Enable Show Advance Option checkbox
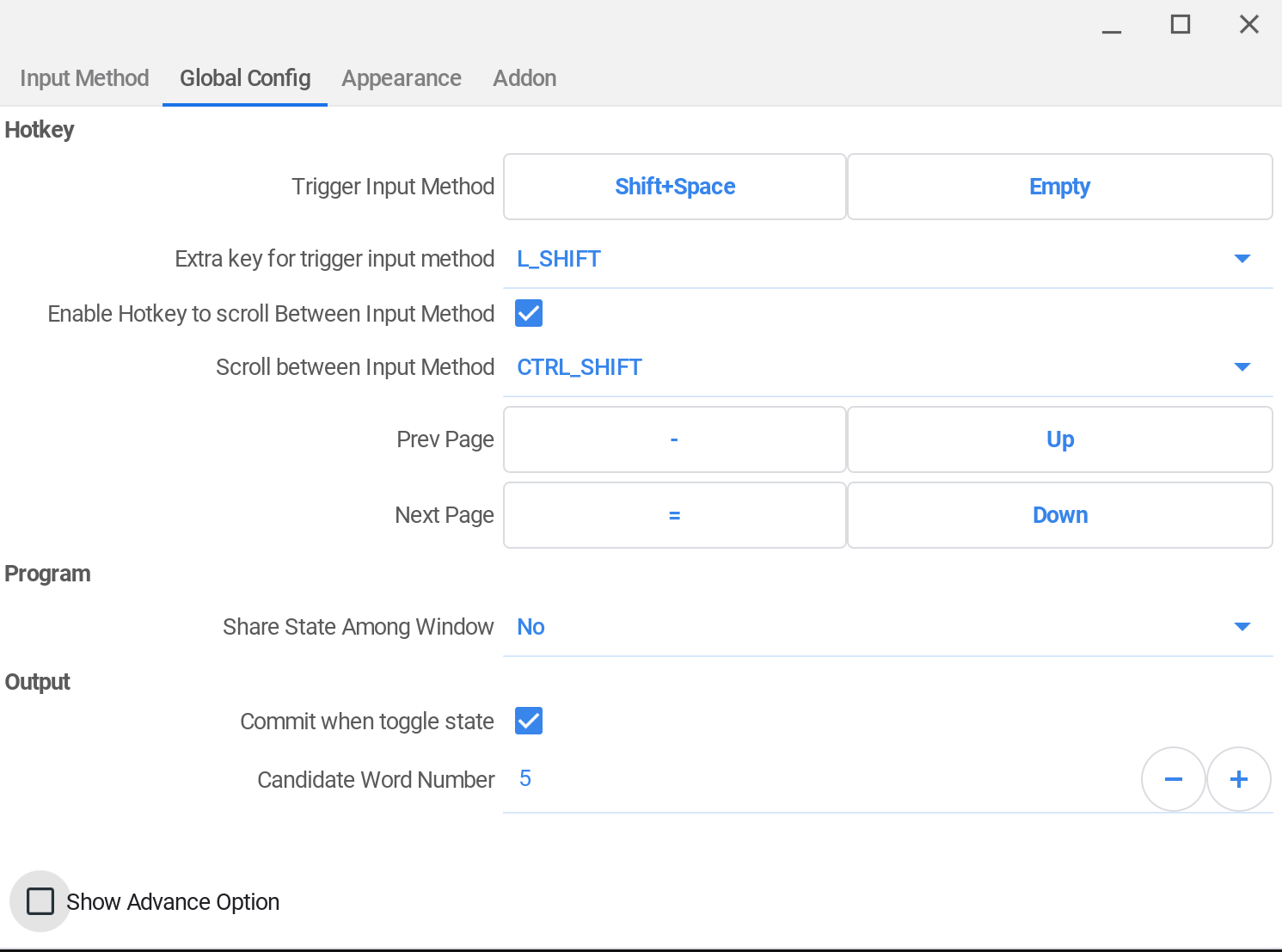The width and height of the screenshot is (1282, 952). (40, 901)
